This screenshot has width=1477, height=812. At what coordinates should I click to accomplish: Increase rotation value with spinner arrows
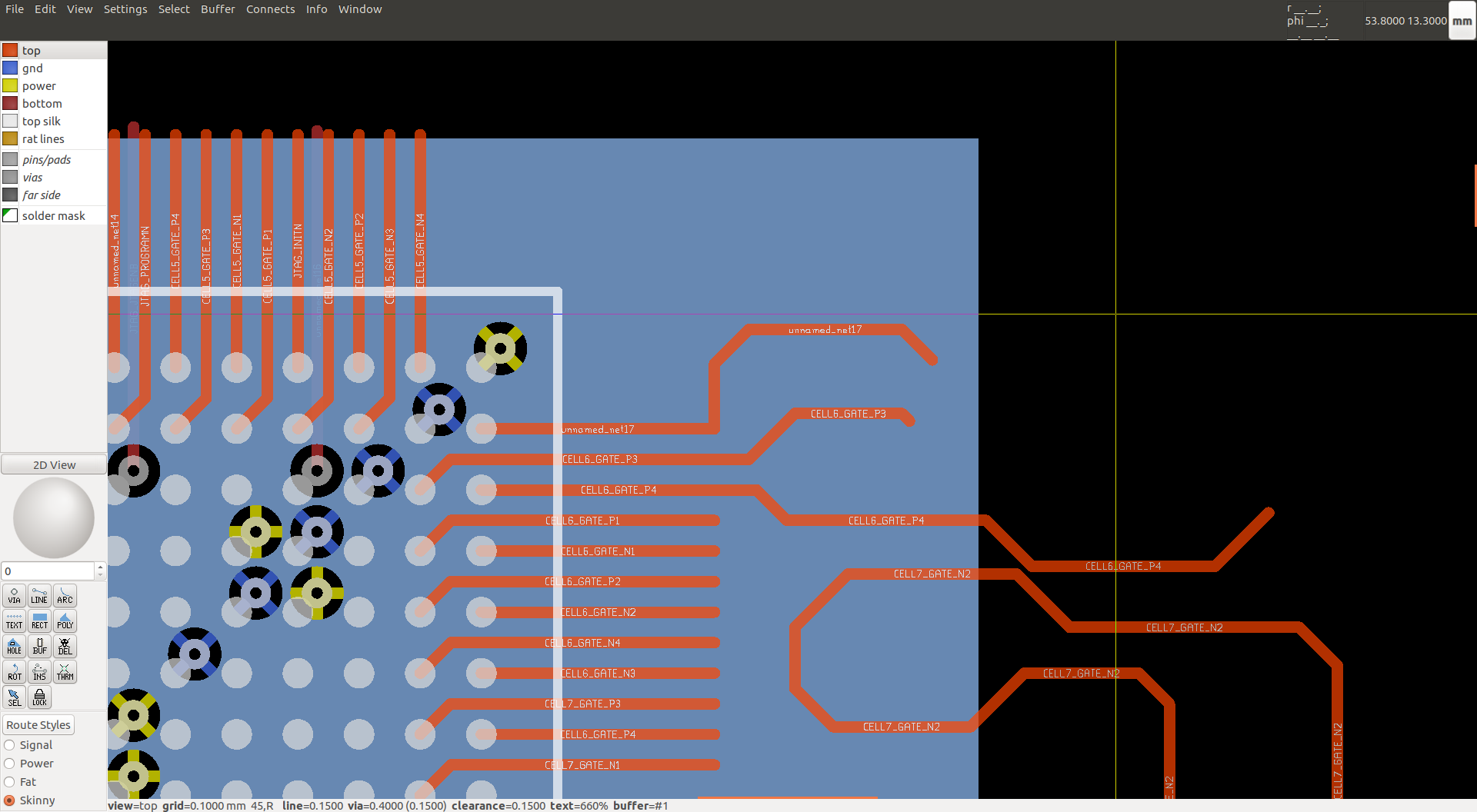point(100,567)
